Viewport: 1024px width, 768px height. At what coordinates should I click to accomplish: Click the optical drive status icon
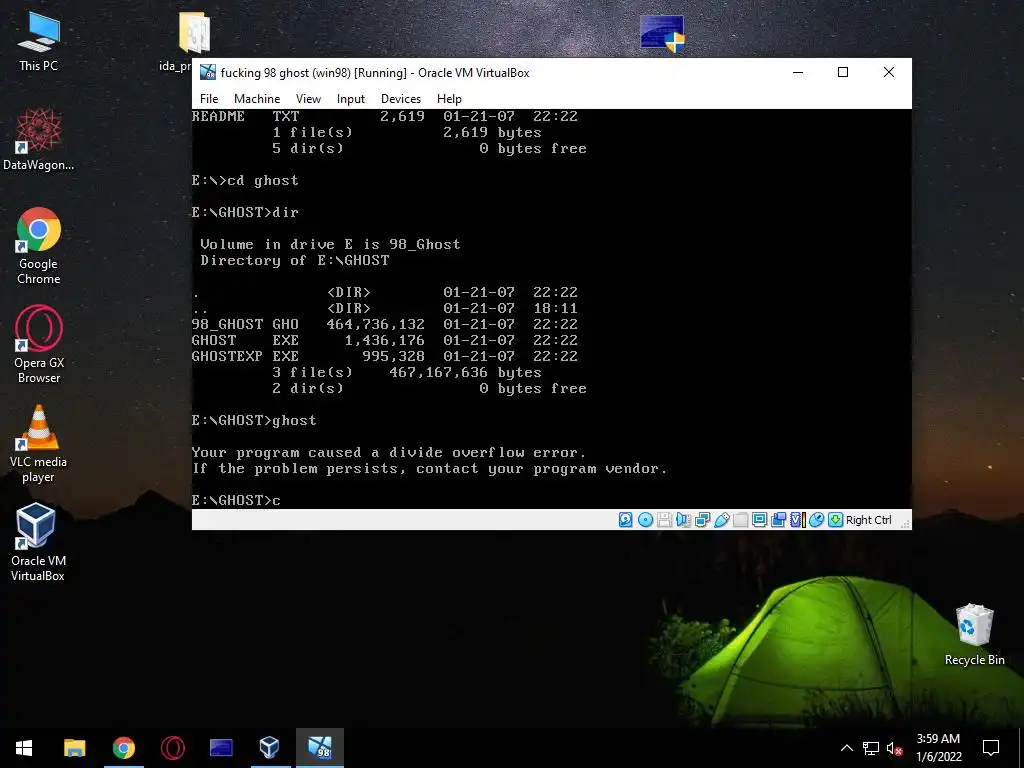(645, 520)
